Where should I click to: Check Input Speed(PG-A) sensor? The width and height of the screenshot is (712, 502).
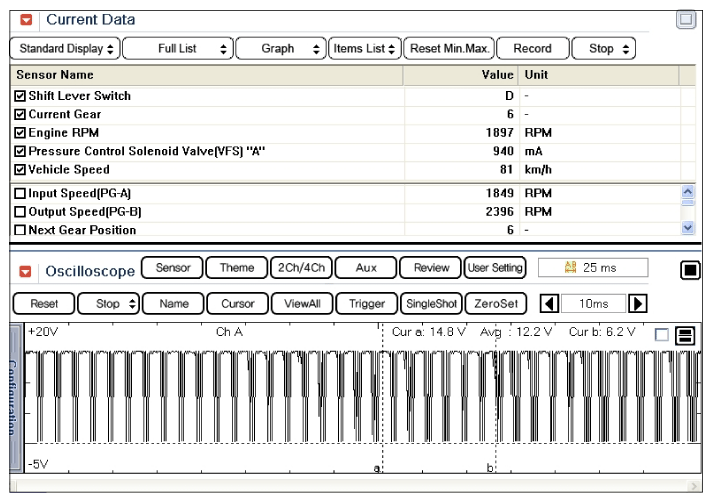pos(20,193)
